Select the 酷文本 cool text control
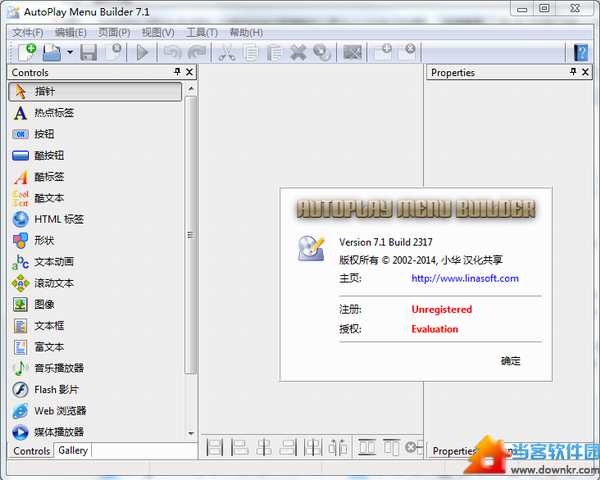Image resolution: width=600 pixels, height=480 pixels. tap(95, 198)
